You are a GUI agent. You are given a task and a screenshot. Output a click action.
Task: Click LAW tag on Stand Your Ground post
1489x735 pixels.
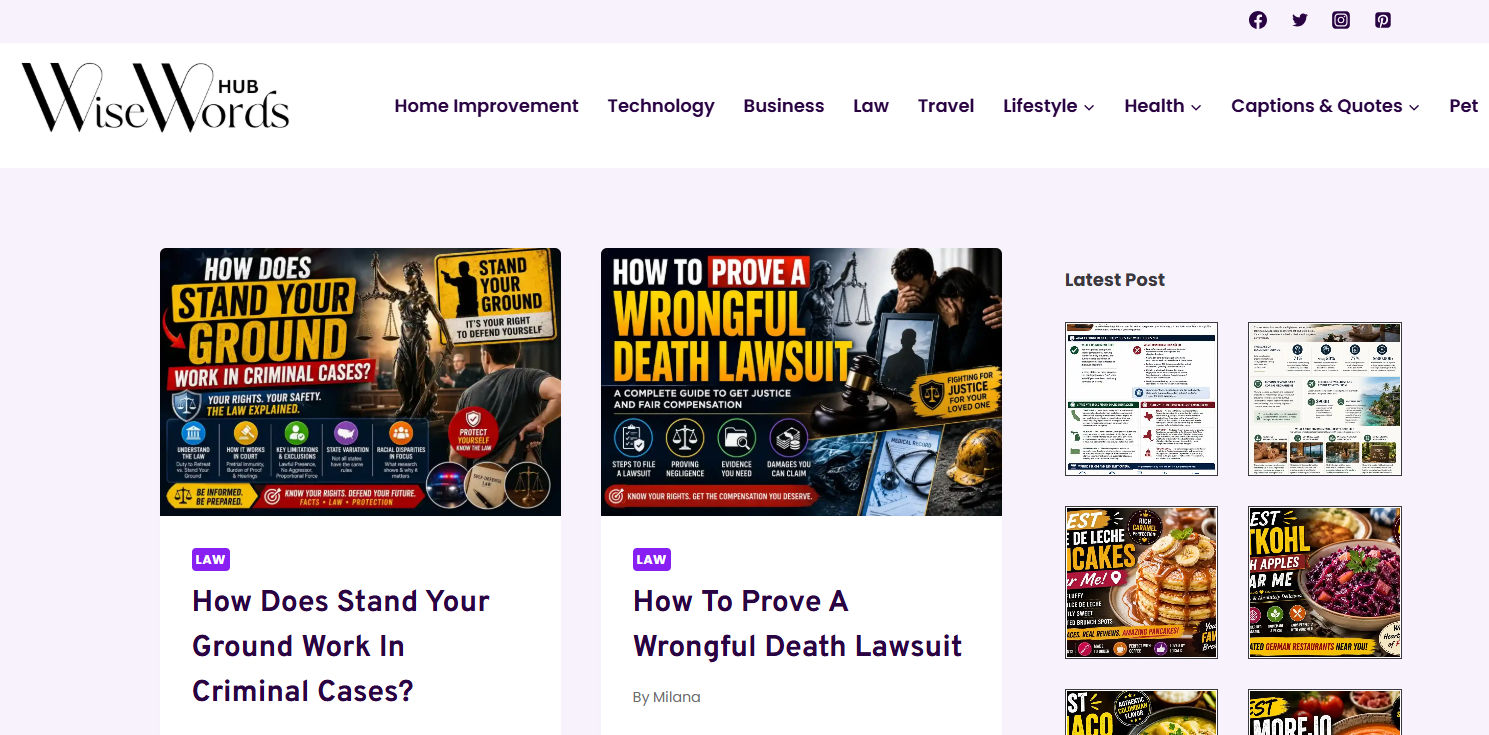[211, 559]
